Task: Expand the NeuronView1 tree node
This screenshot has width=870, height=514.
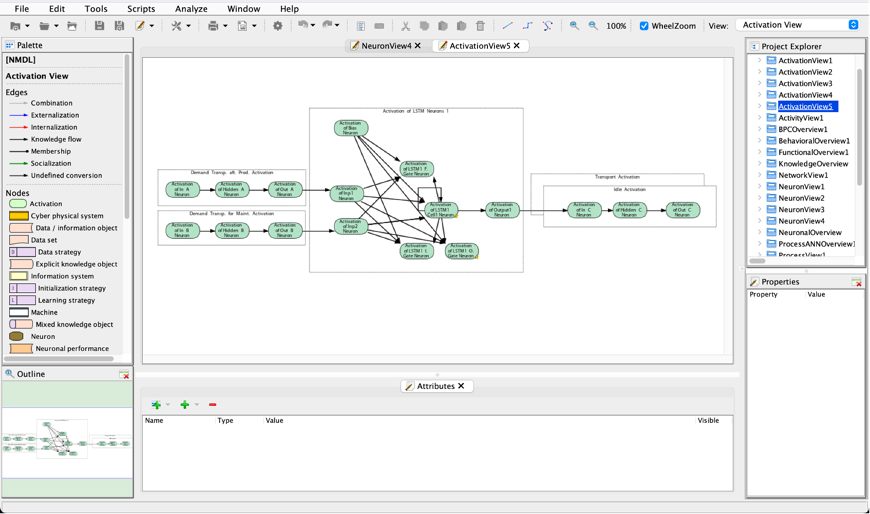Action: pyautogui.click(x=760, y=187)
